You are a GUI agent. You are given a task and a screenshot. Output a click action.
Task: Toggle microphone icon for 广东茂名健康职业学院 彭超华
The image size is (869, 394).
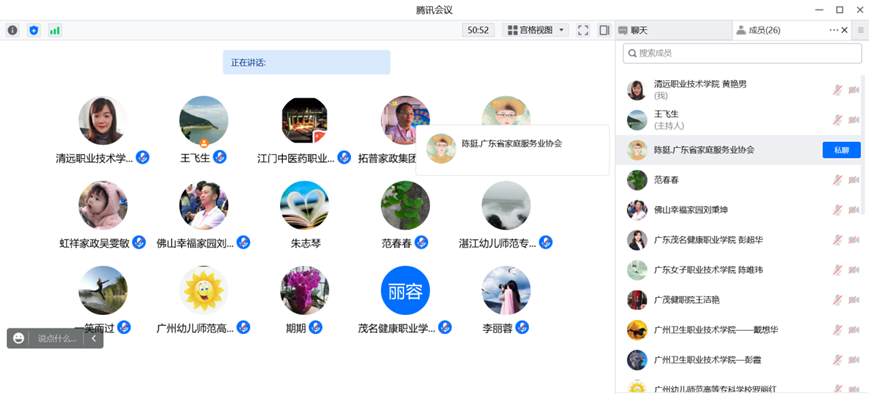point(837,240)
